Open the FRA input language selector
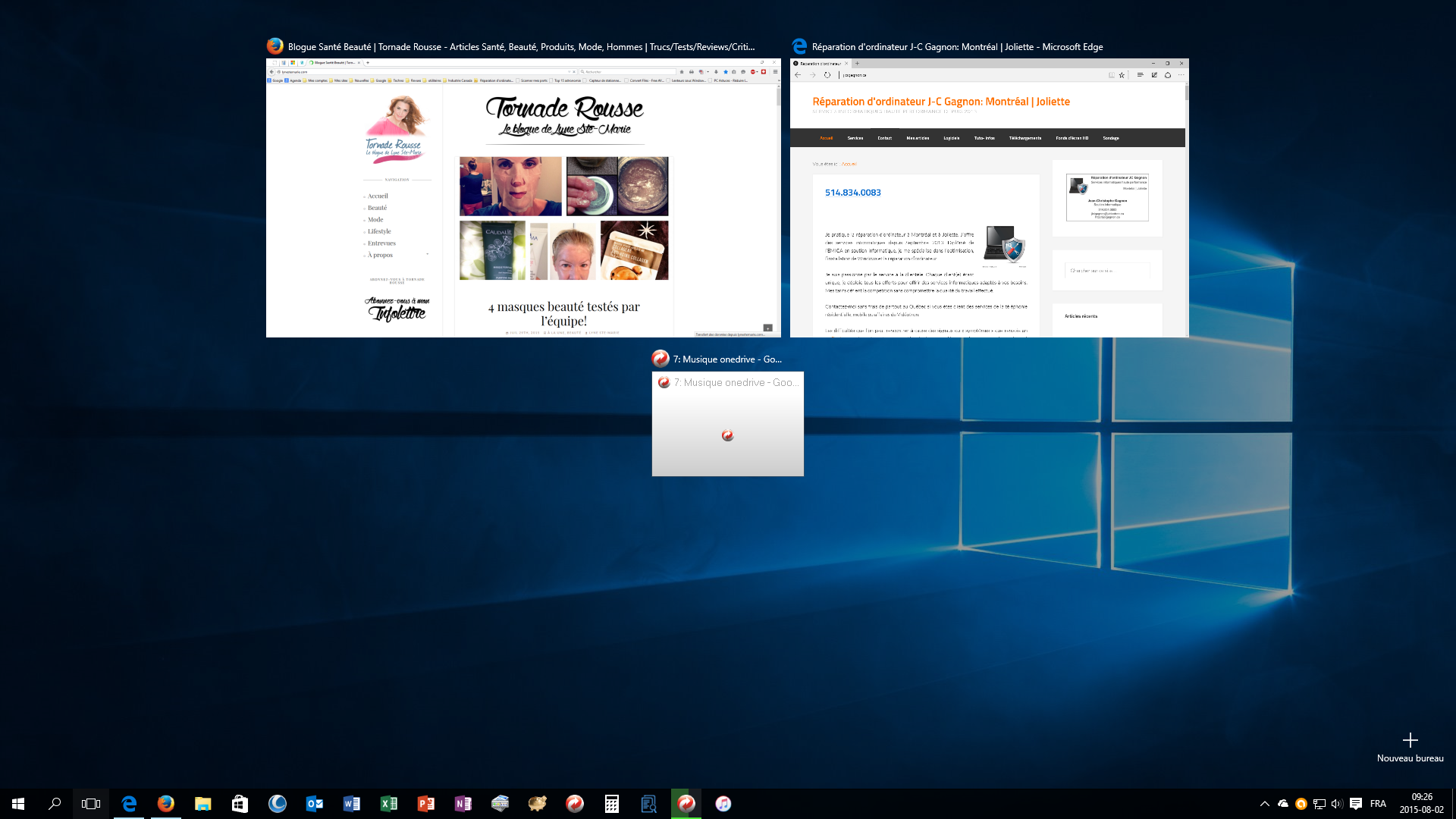The height and width of the screenshot is (819, 1456). 1378,804
